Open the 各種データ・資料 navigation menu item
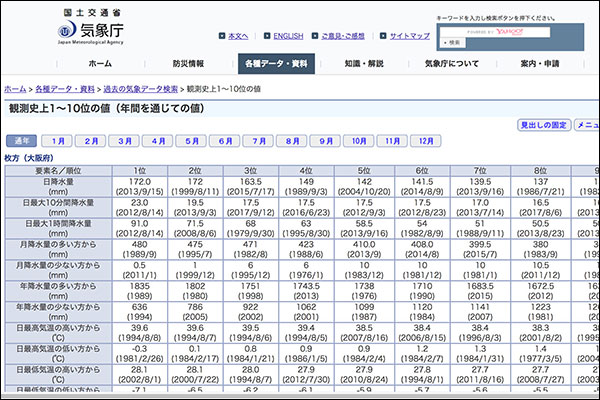This screenshot has height=400, width=600. click(x=276, y=64)
